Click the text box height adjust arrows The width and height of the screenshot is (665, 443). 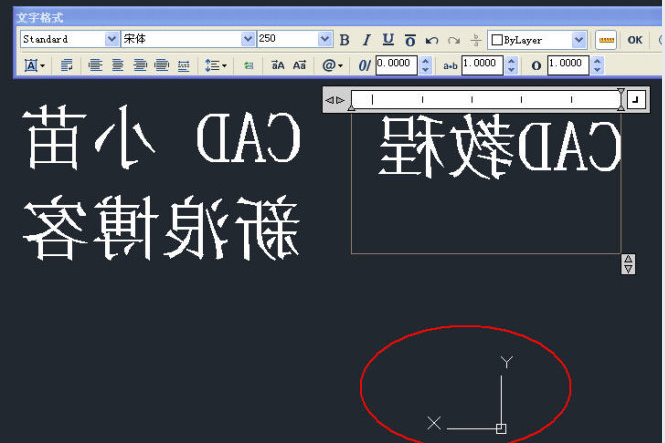click(x=628, y=264)
